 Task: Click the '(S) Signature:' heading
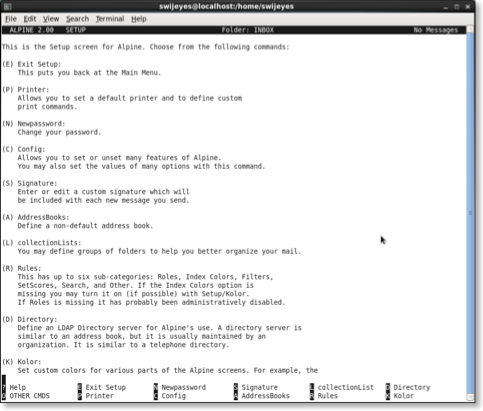tap(30, 183)
